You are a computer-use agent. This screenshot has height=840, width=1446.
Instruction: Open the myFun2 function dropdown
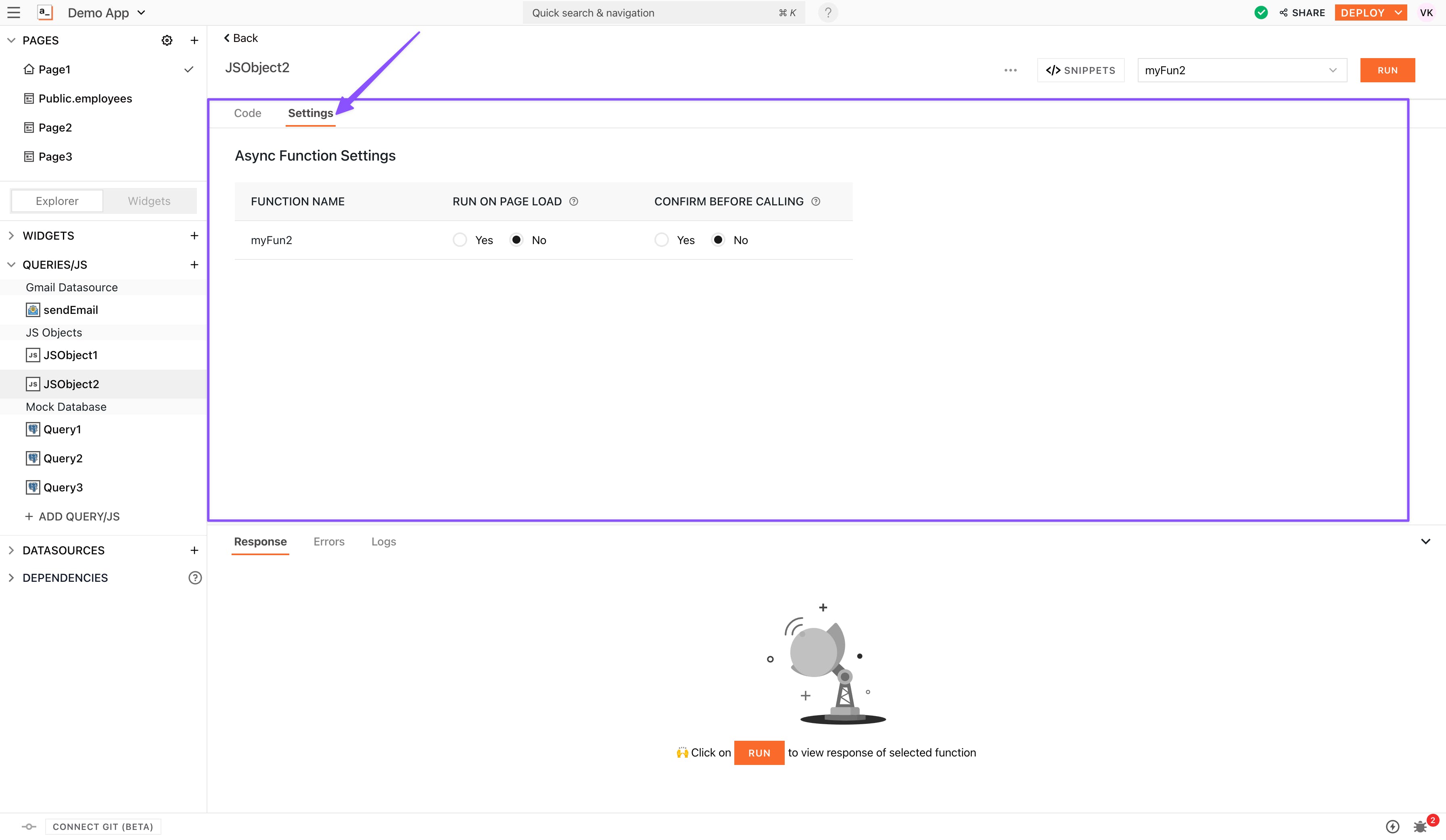point(1242,70)
